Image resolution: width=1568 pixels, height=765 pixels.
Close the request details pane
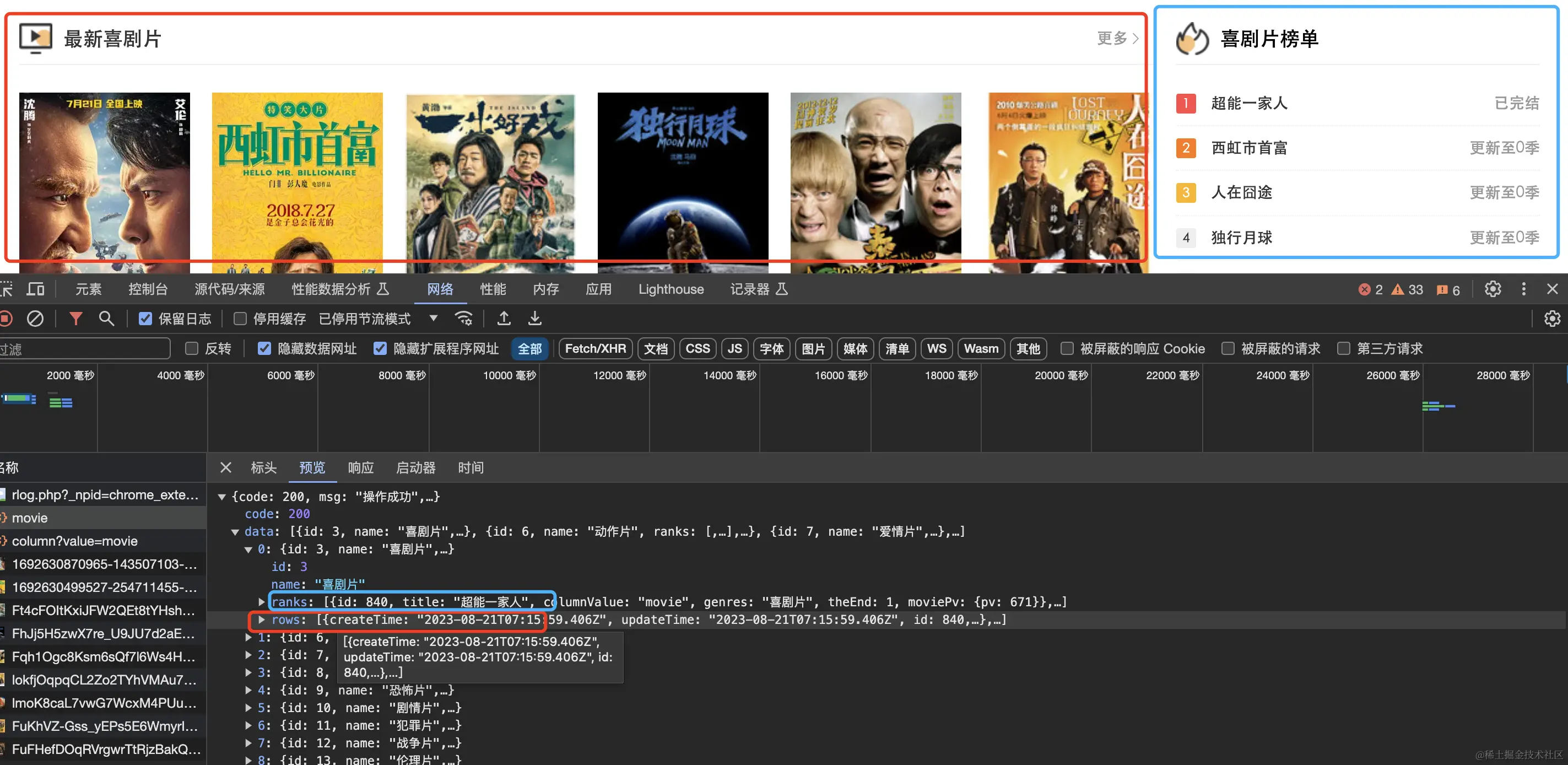click(x=225, y=468)
